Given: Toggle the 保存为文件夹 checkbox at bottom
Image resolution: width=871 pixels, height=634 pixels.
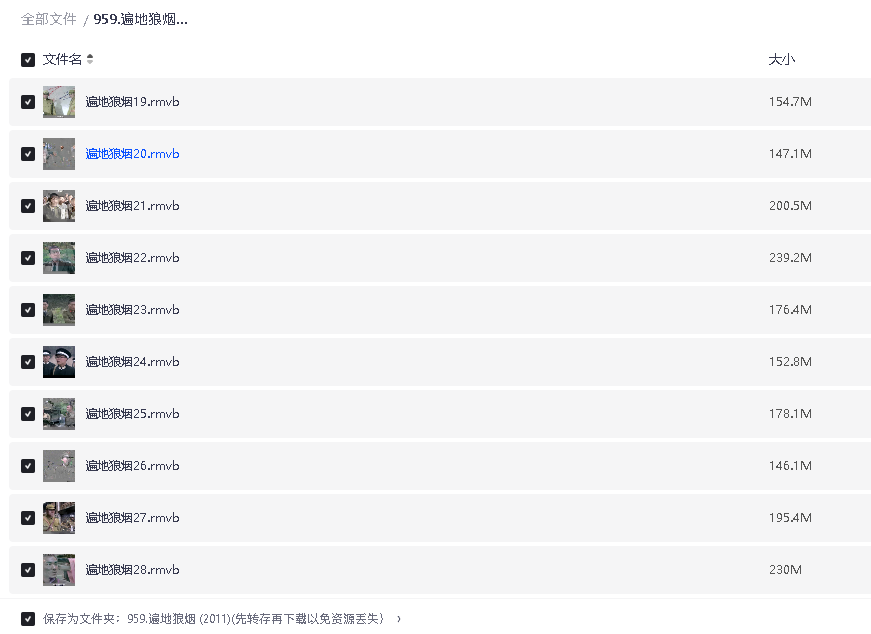Looking at the screenshot, I should click(x=28, y=619).
